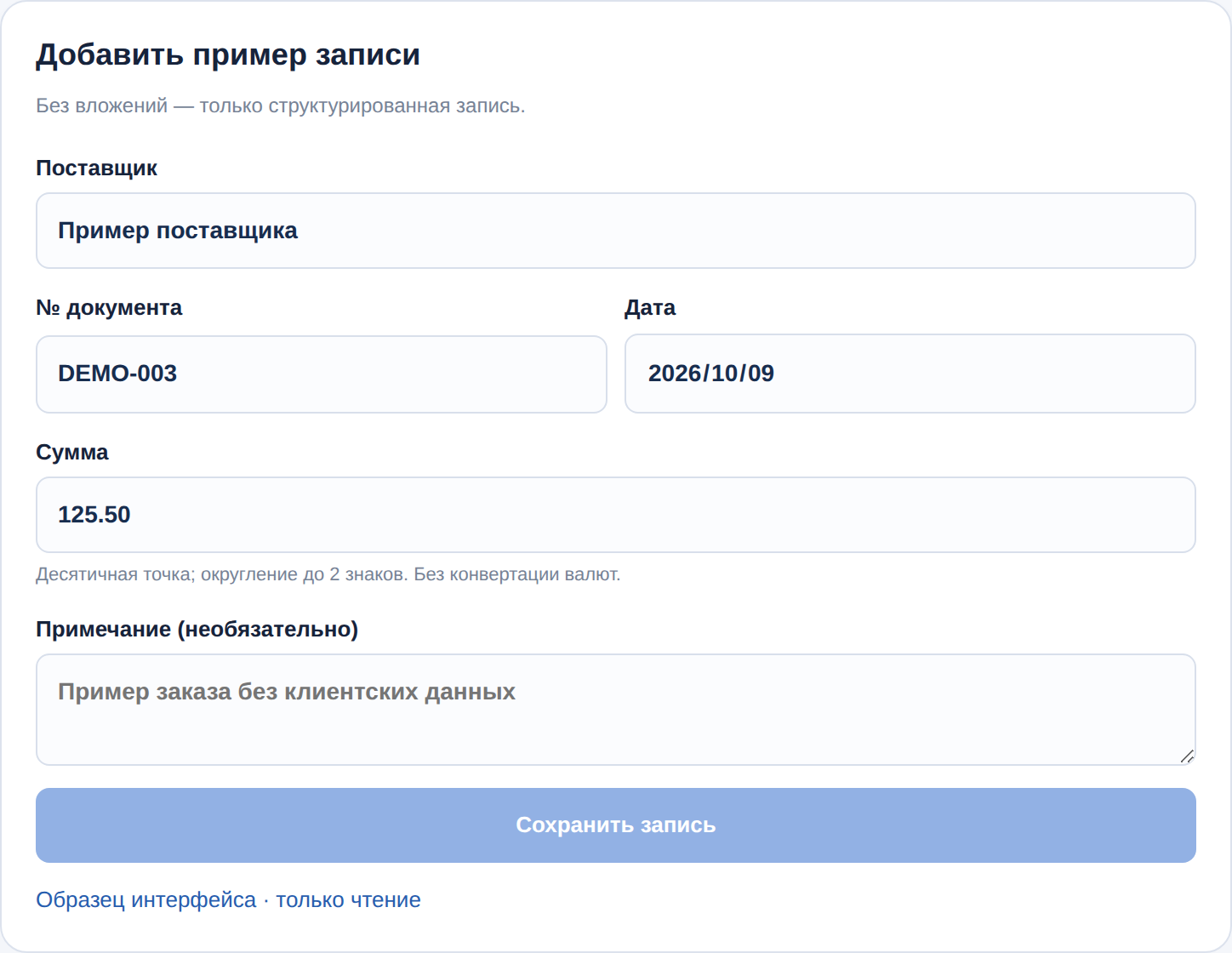Grab the textarea resize handle corner

1187,756
